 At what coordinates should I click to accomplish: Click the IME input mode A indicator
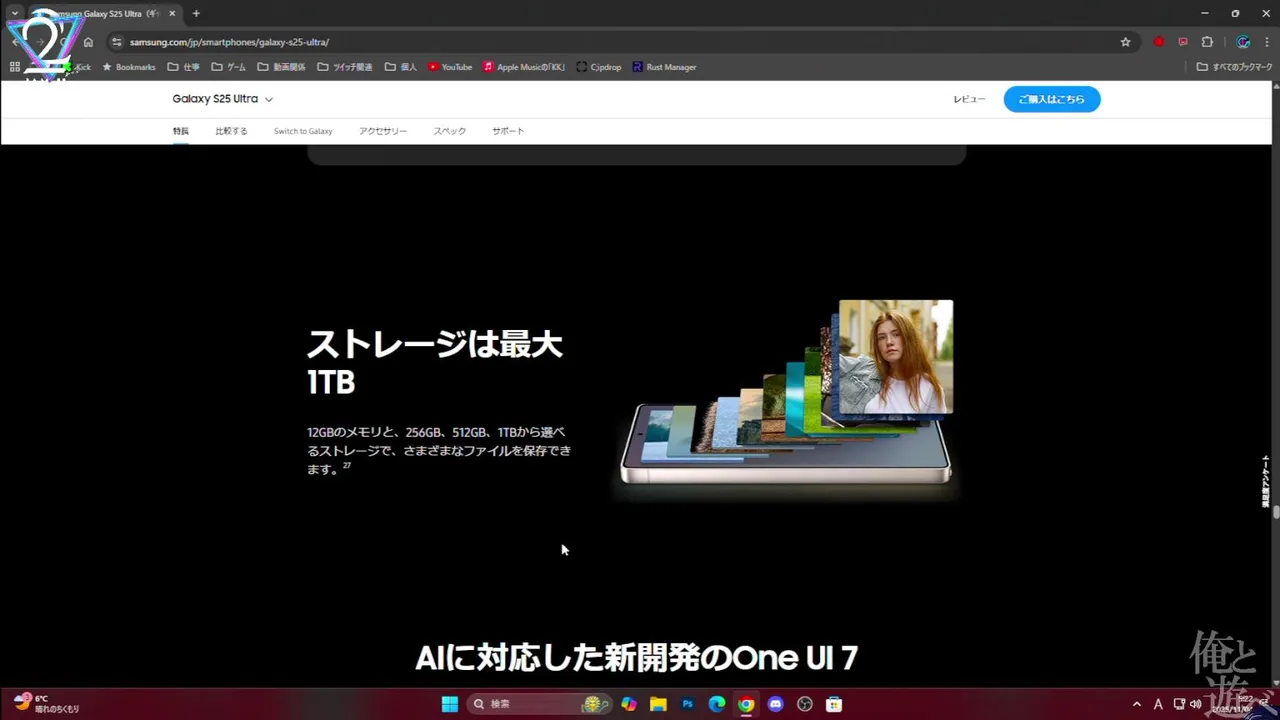pyautogui.click(x=1158, y=704)
